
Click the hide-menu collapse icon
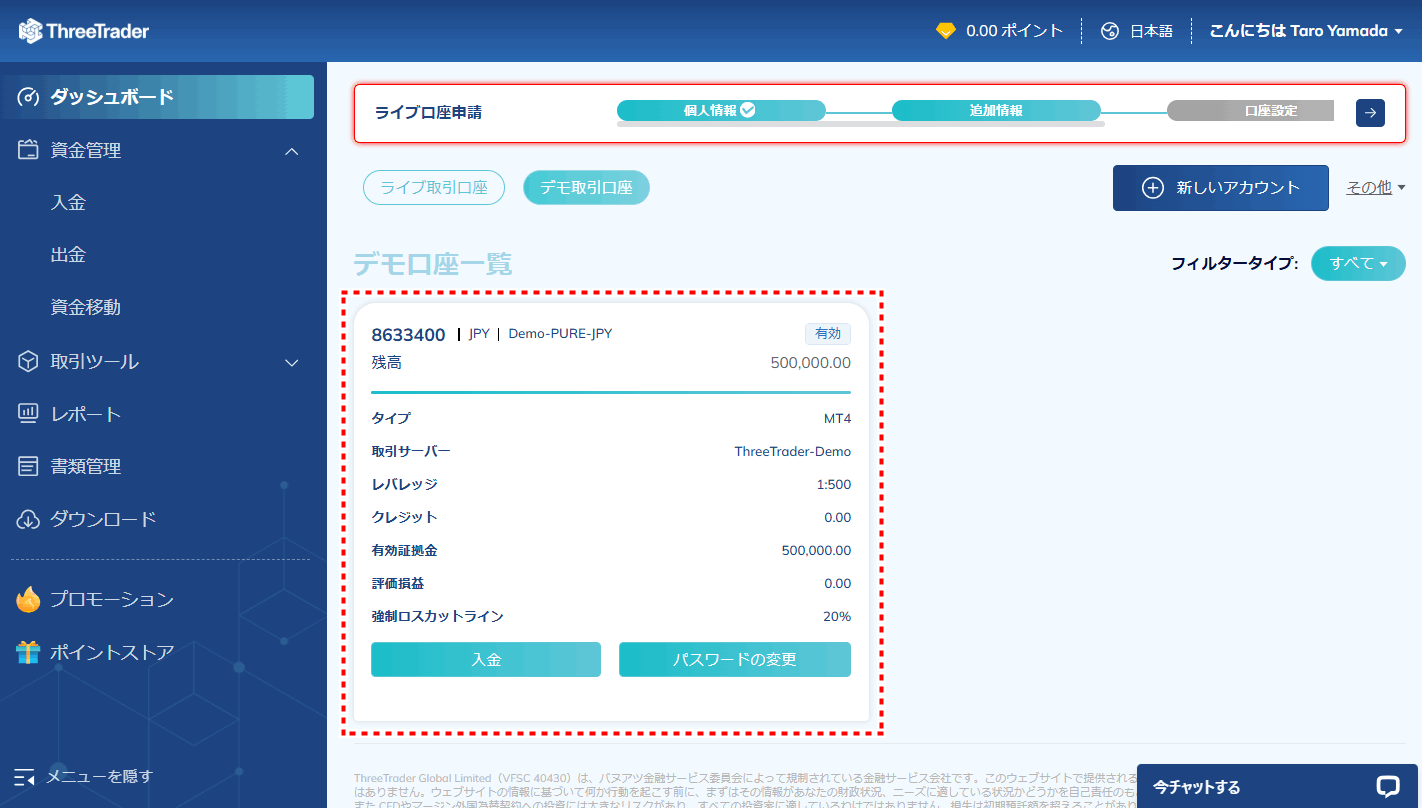25,777
